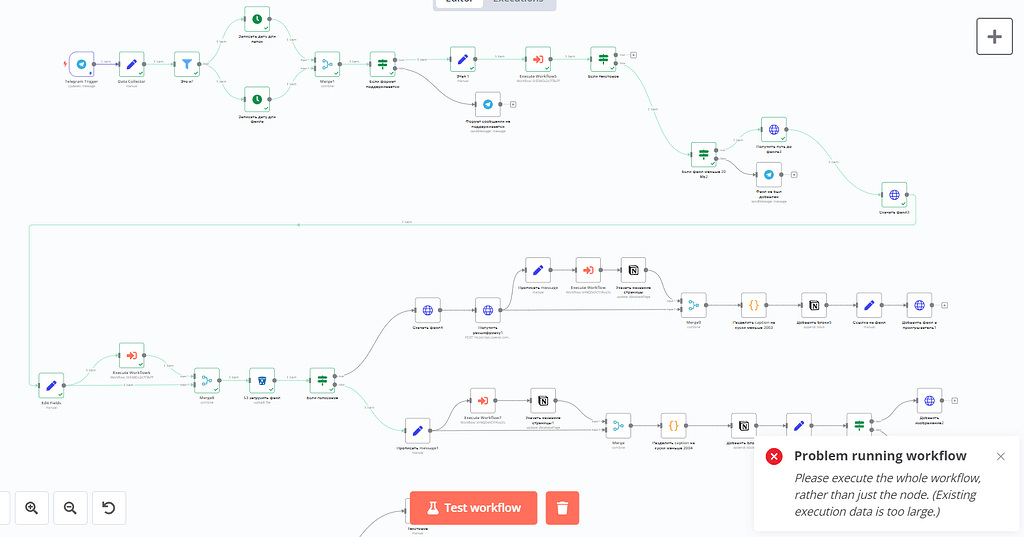Open HTTP globe node next to the plus button
The width and height of the screenshot is (1024, 537).
point(774,130)
